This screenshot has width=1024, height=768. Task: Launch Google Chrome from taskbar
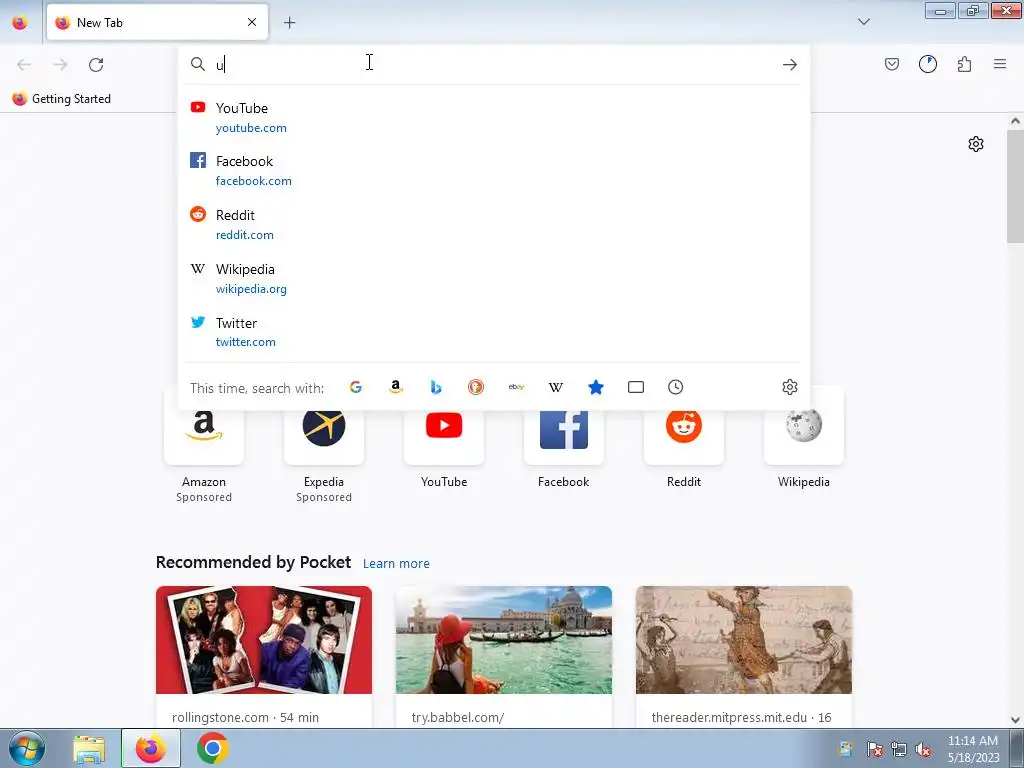tap(212, 749)
